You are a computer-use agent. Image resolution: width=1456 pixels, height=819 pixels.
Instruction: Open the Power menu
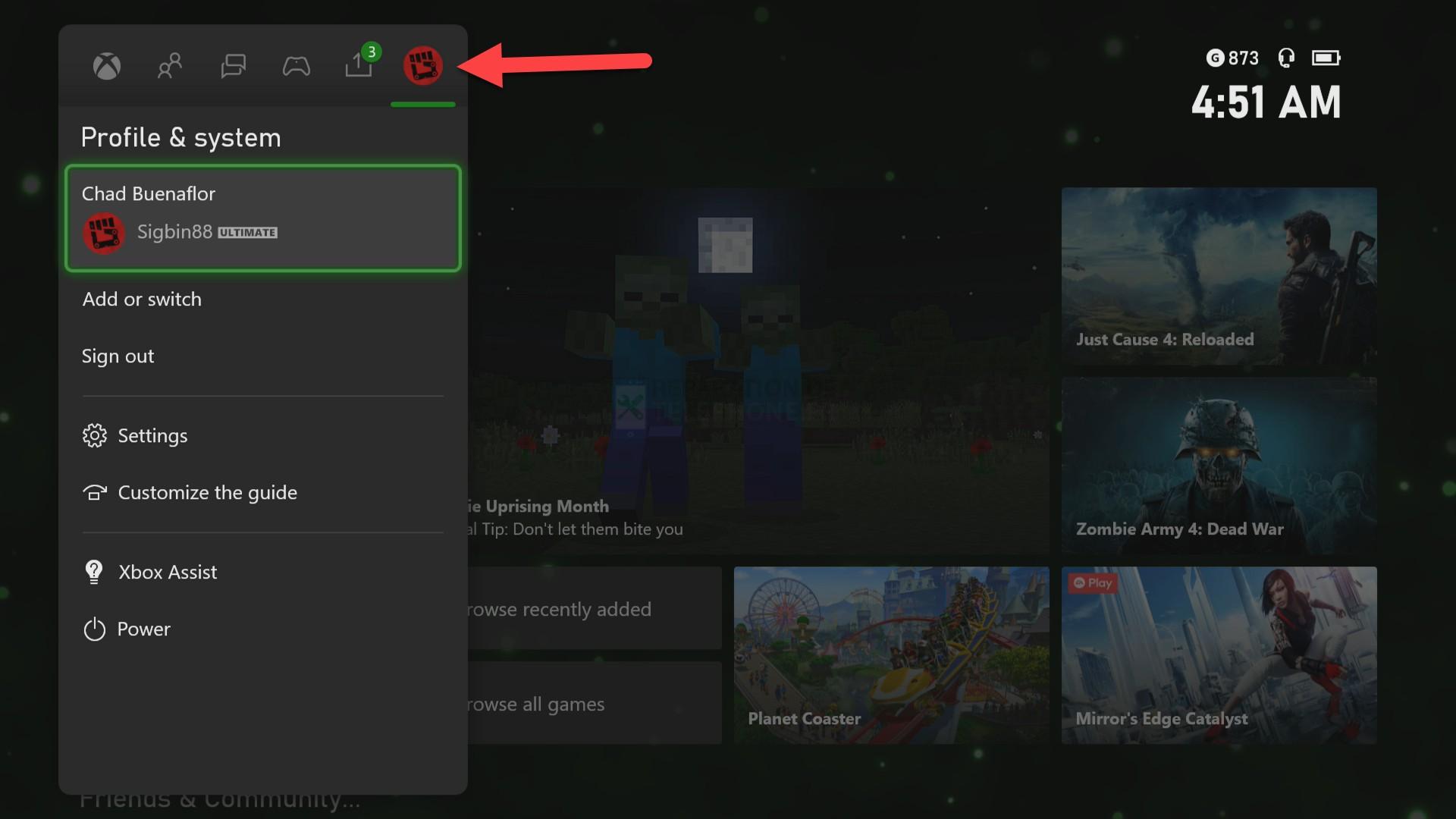(x=263, y=629)
